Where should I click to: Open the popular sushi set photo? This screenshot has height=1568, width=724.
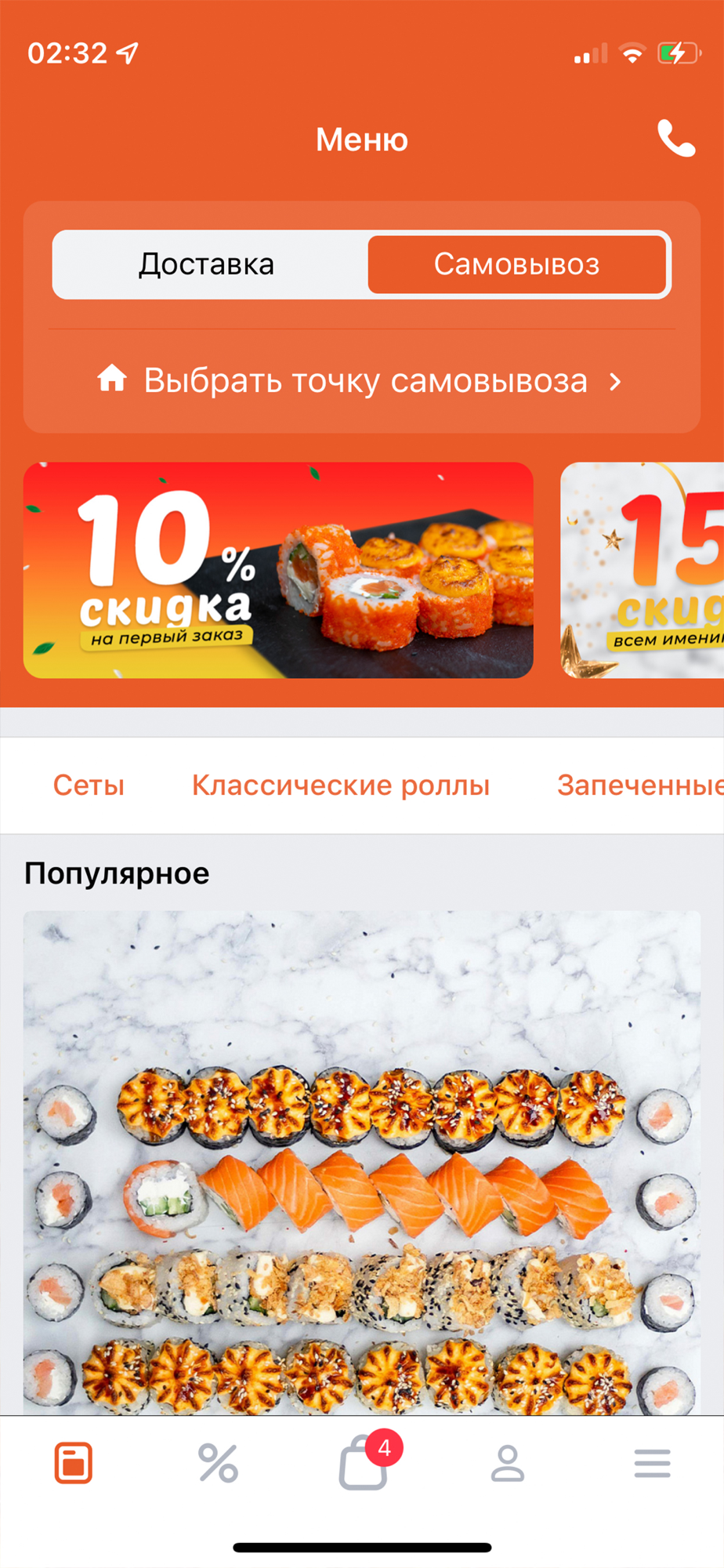pos(361,1163)
